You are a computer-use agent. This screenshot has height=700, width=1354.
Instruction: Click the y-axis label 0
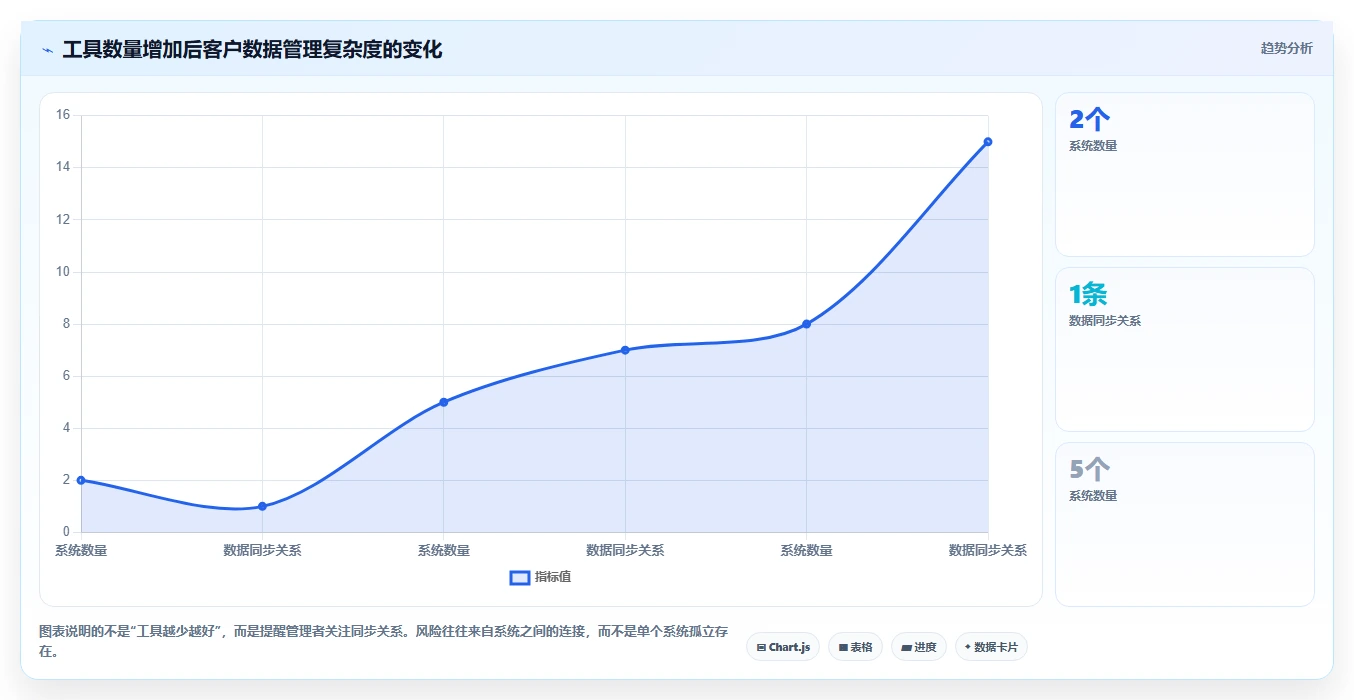pos(66,532)
